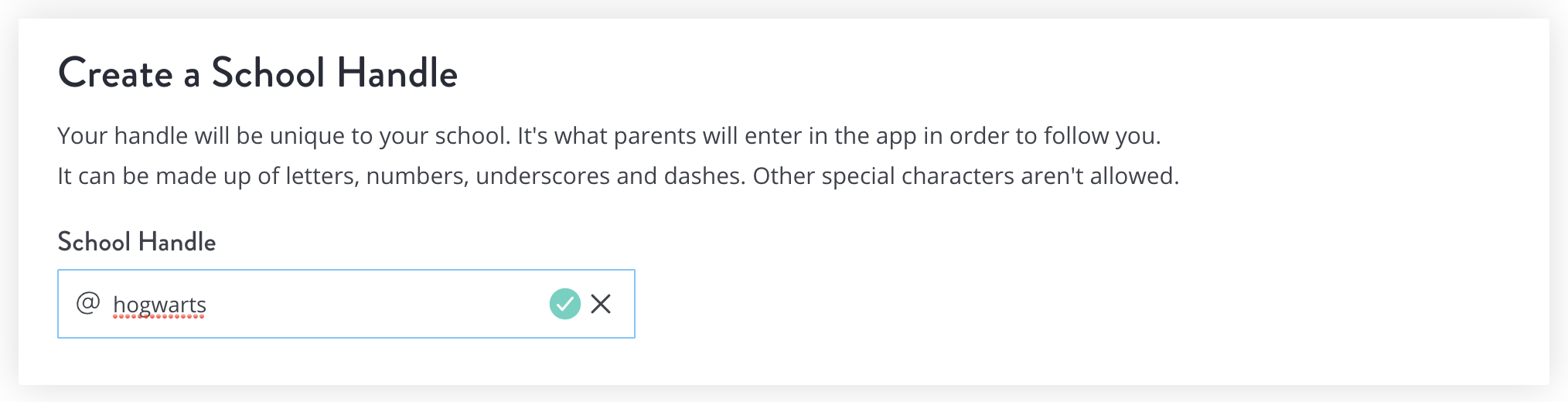Viewport: 1568px width, 402px height.
Task: Clear the handle using the X icon
Action: [601, 304]
